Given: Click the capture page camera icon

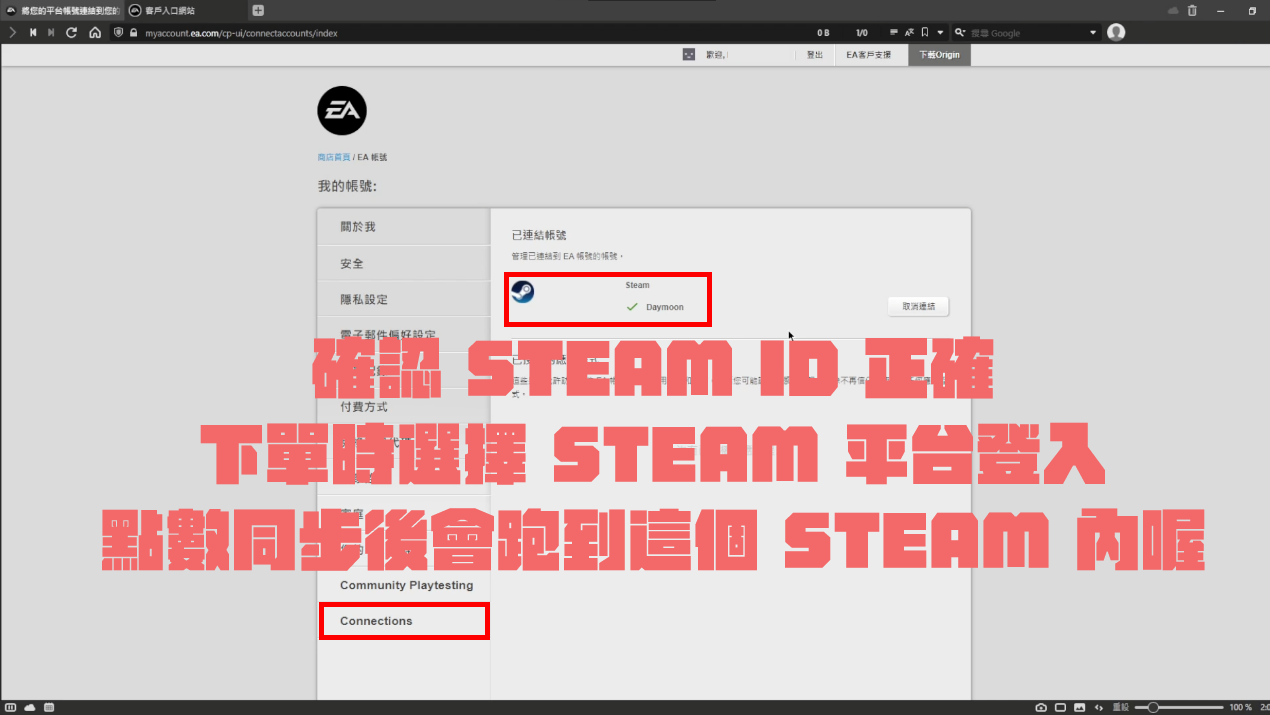Looking at the screenshot, I should tap(1041, 707).
